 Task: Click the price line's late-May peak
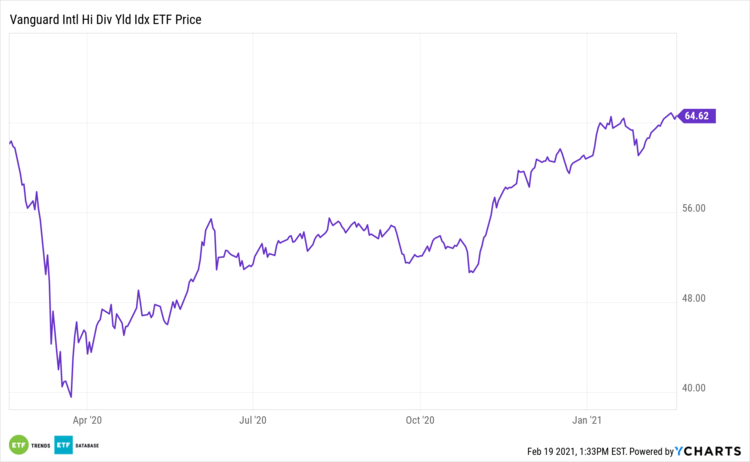211,219
